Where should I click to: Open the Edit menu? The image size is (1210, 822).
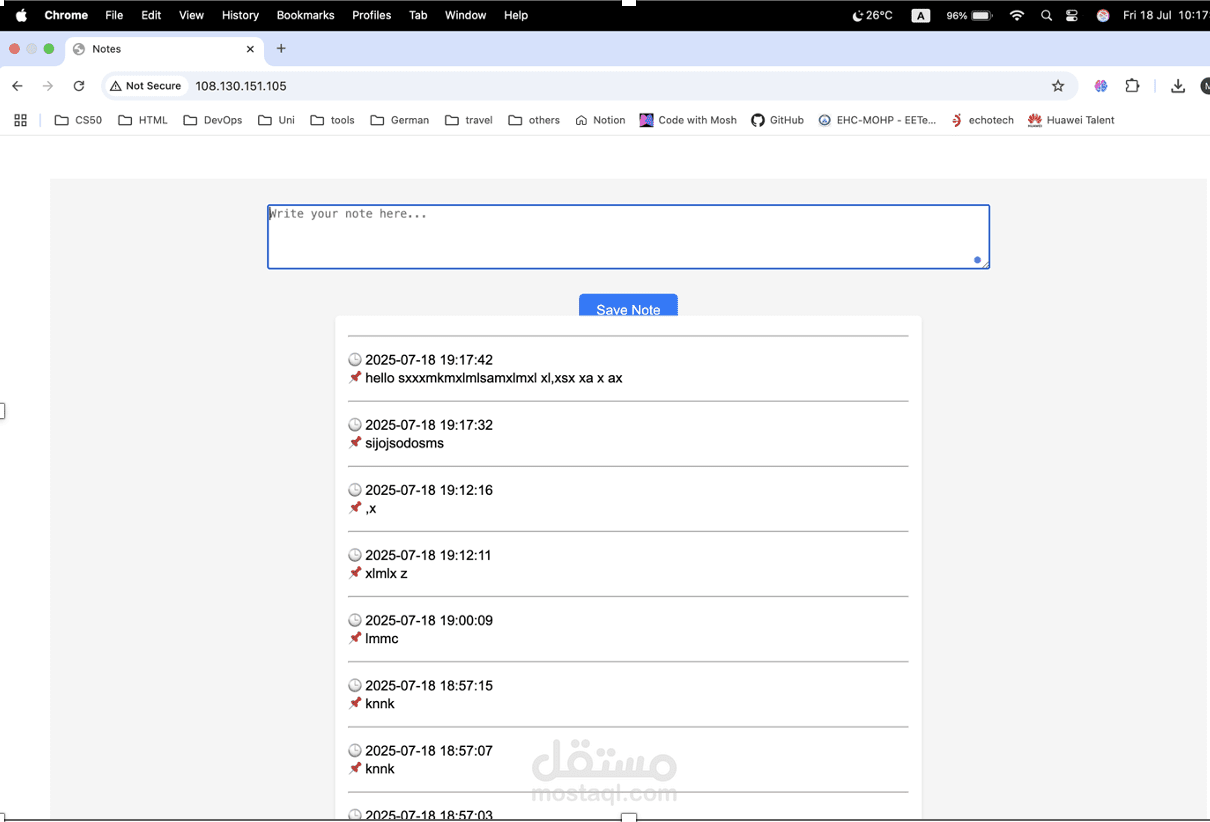point(151,15)
